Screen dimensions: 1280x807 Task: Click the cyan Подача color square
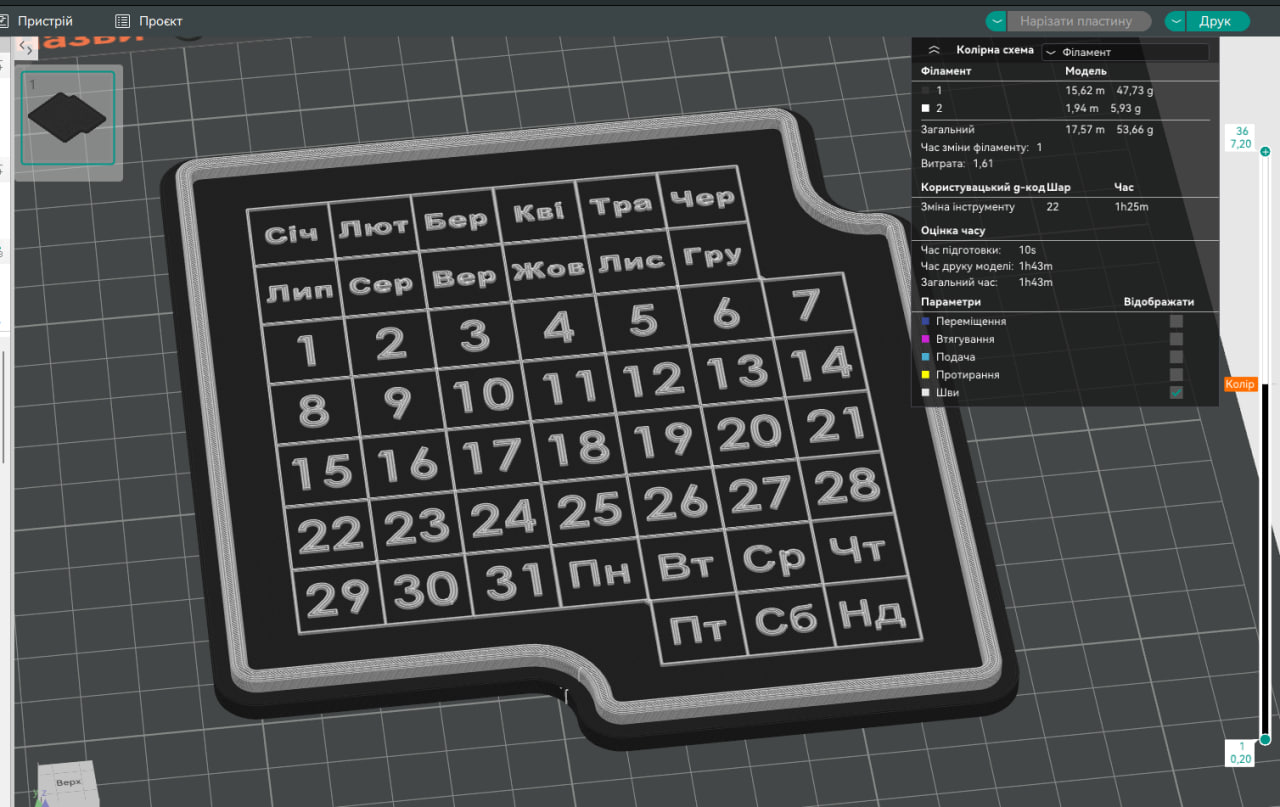click(926, 357)
